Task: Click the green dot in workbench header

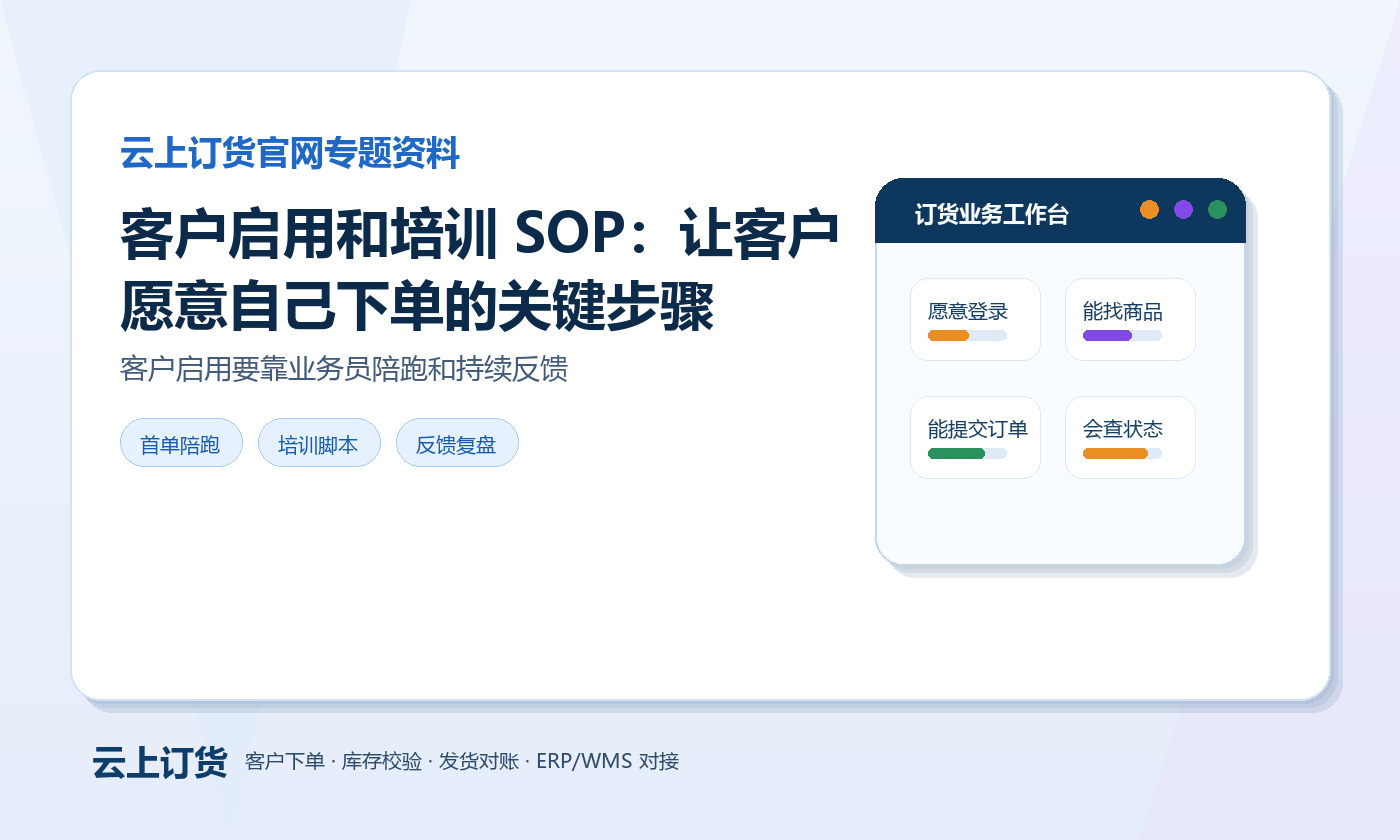Action: tap(1217, 209)
